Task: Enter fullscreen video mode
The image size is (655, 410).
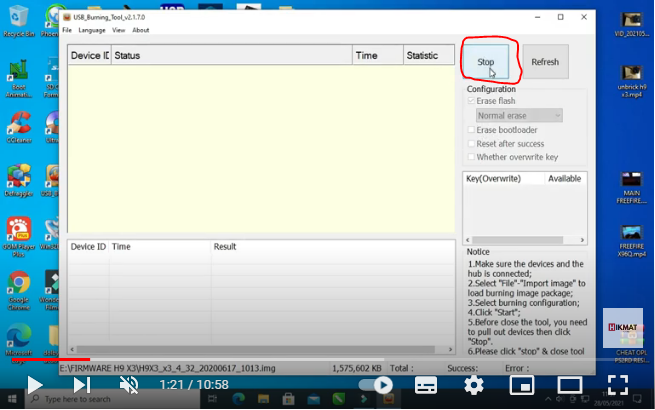Action: point(617,385)
